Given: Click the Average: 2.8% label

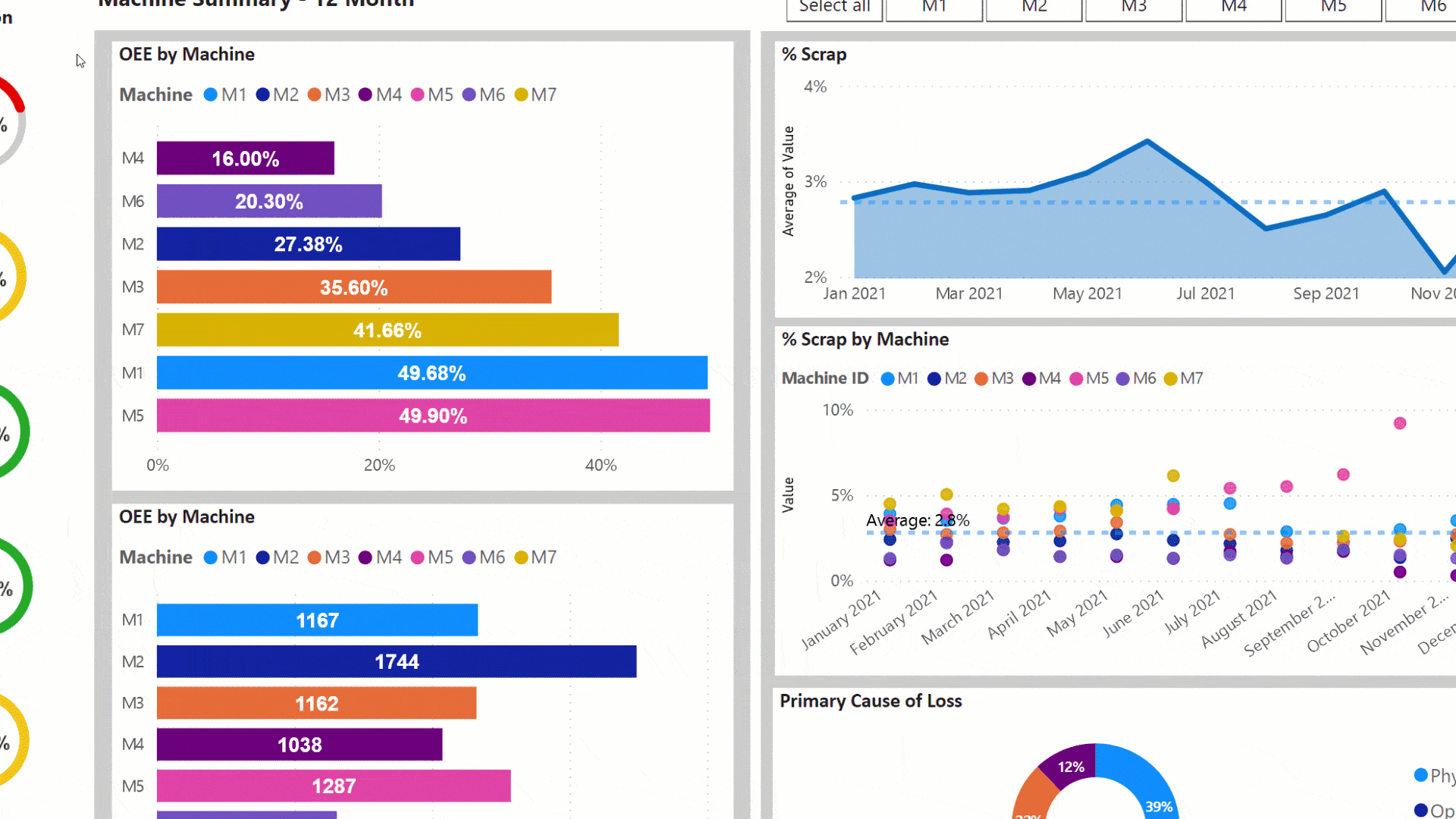Looking at the screenshot, I should tap(918, 520).
